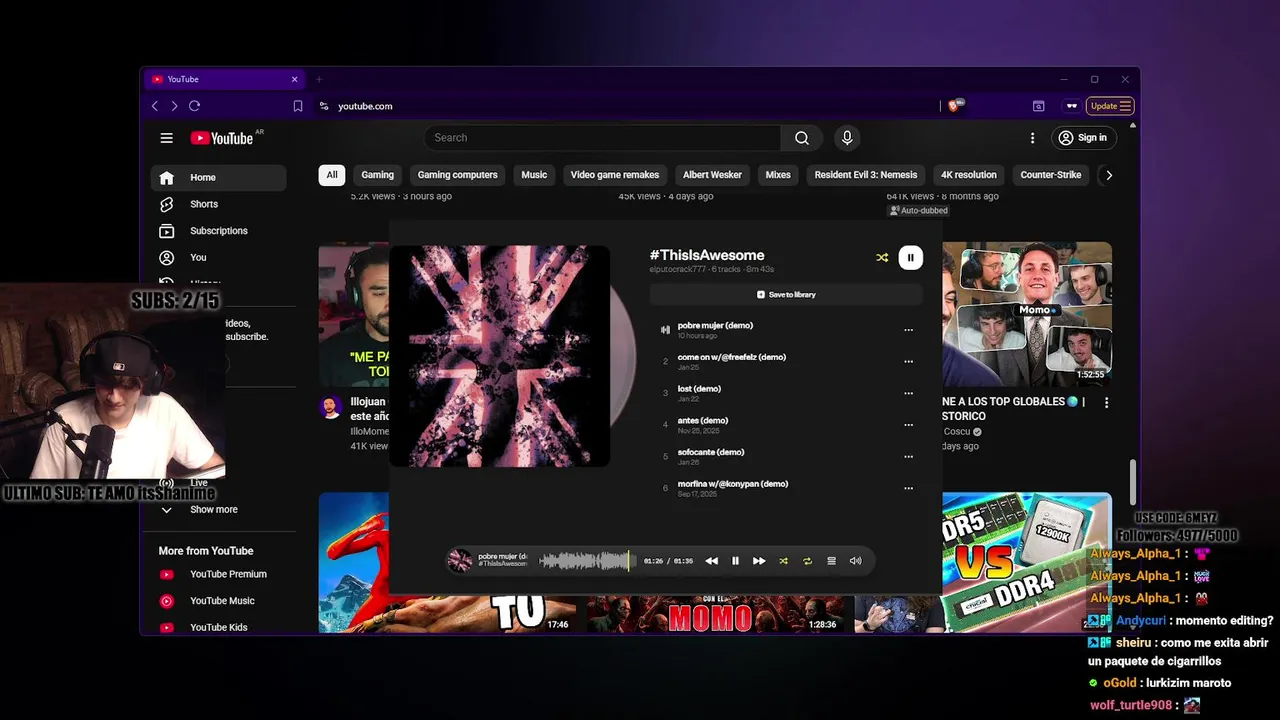Screen dimensions: 1280x720
Task: Open YouTube Kids link
Action: click(x=218, y=627)
